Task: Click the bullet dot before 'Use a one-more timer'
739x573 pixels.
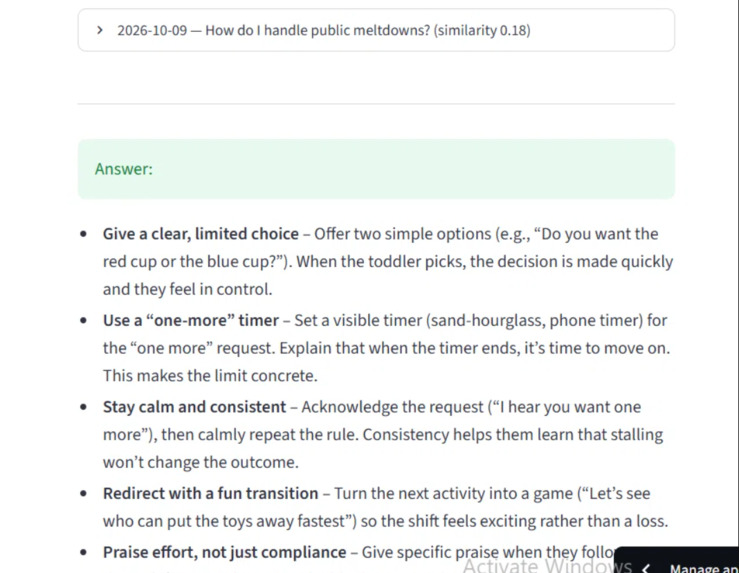Action: pos(84,320)
